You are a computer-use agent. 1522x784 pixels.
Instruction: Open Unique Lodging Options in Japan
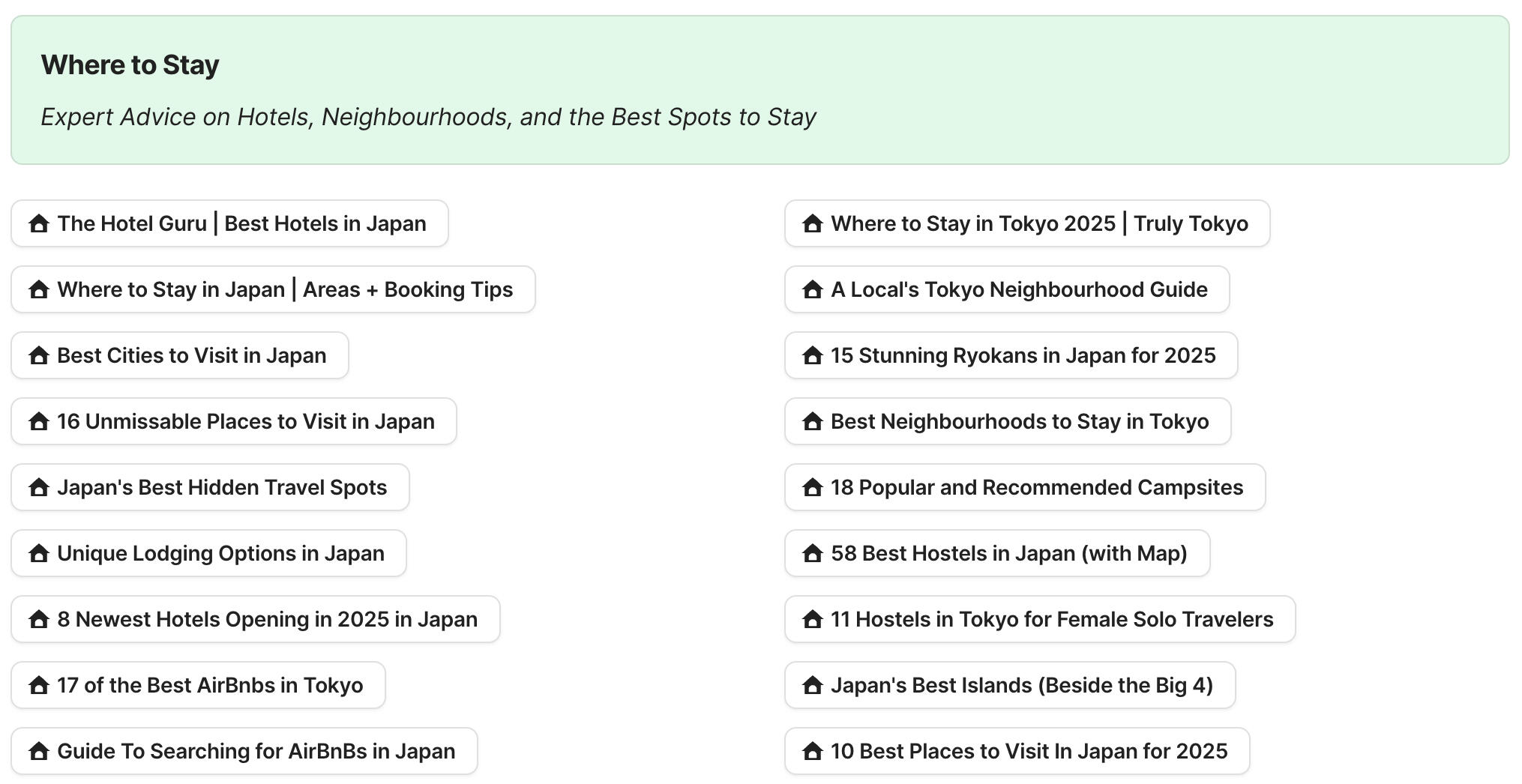(x=208, y=553)
